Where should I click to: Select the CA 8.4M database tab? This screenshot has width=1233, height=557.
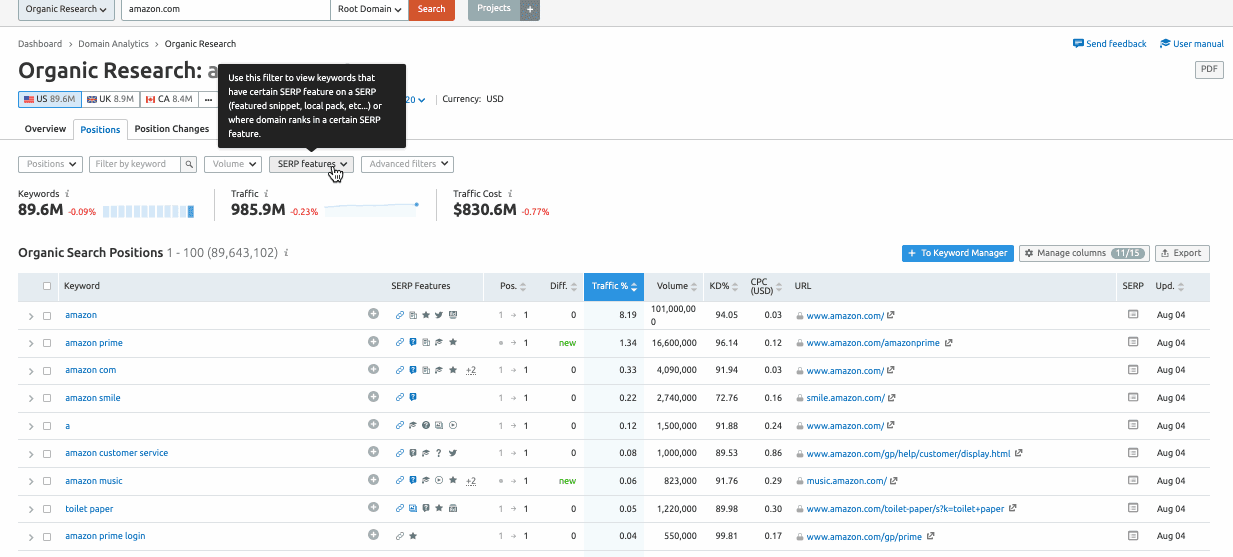click(x=168, y=99)
